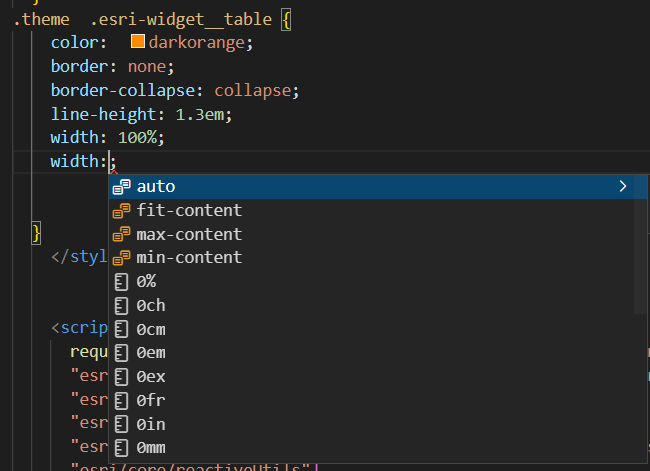Click the unit icon beside 0cm

122,329
